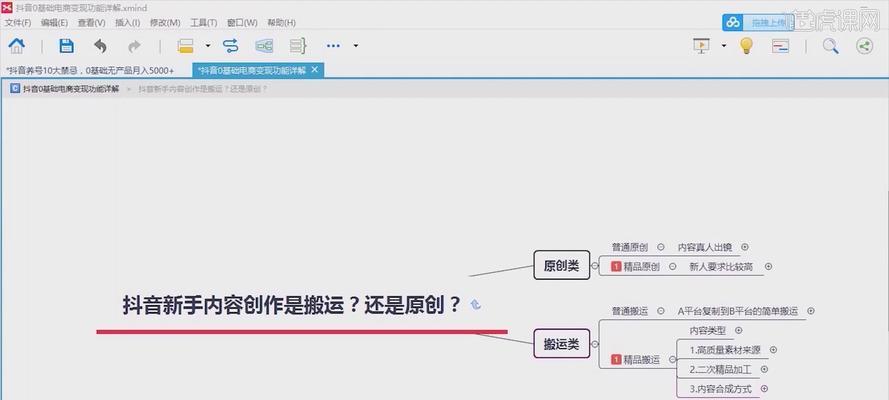Click the priority 1 marker on 精品搬运
Viewport: 889px width, 400px height.
[x=616, y=359]
